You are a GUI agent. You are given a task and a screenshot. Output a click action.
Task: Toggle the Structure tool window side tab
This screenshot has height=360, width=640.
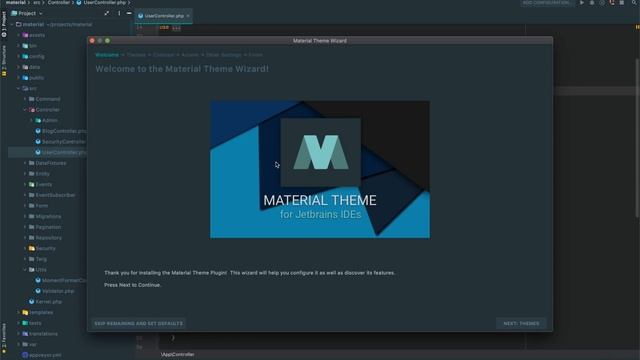4,60
